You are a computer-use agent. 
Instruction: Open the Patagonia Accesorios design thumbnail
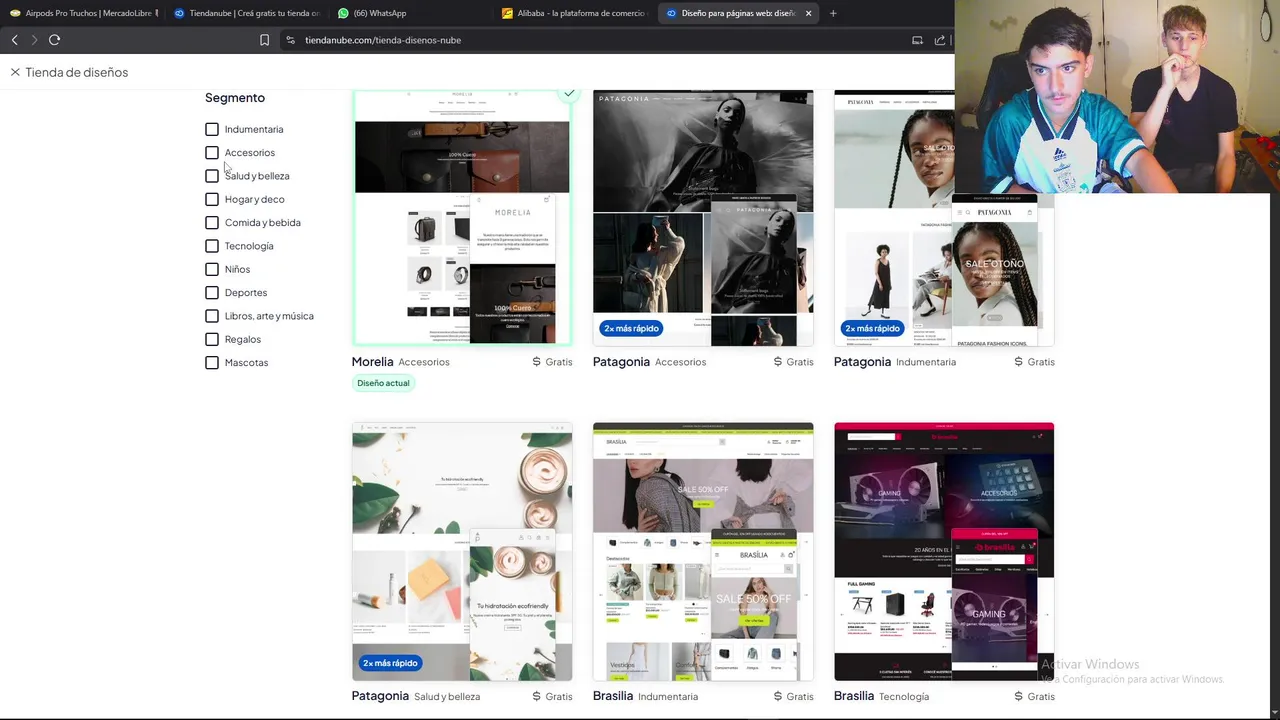pyautogui.click(x=703, y=217)
